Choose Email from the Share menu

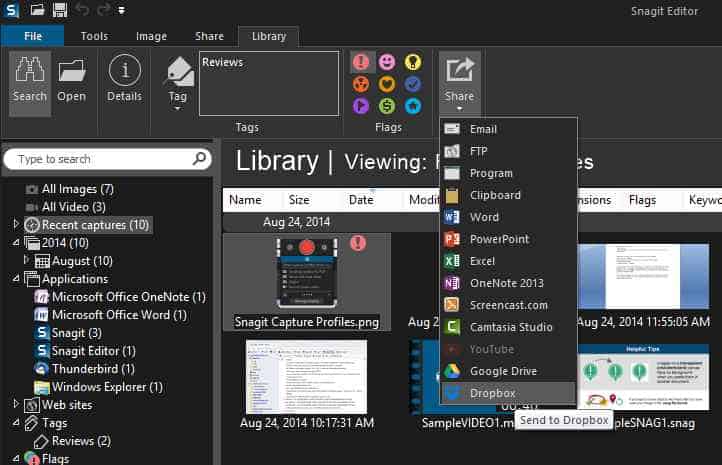pos(482,129)
